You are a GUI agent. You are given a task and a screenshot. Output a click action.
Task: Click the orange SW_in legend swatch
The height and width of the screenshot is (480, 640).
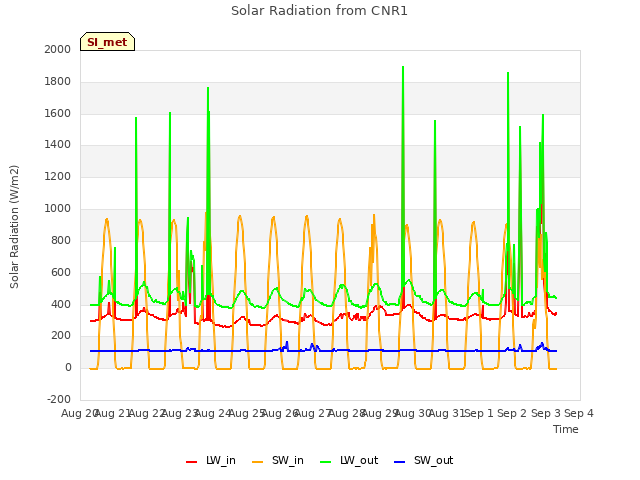click(x=258, y=462)
